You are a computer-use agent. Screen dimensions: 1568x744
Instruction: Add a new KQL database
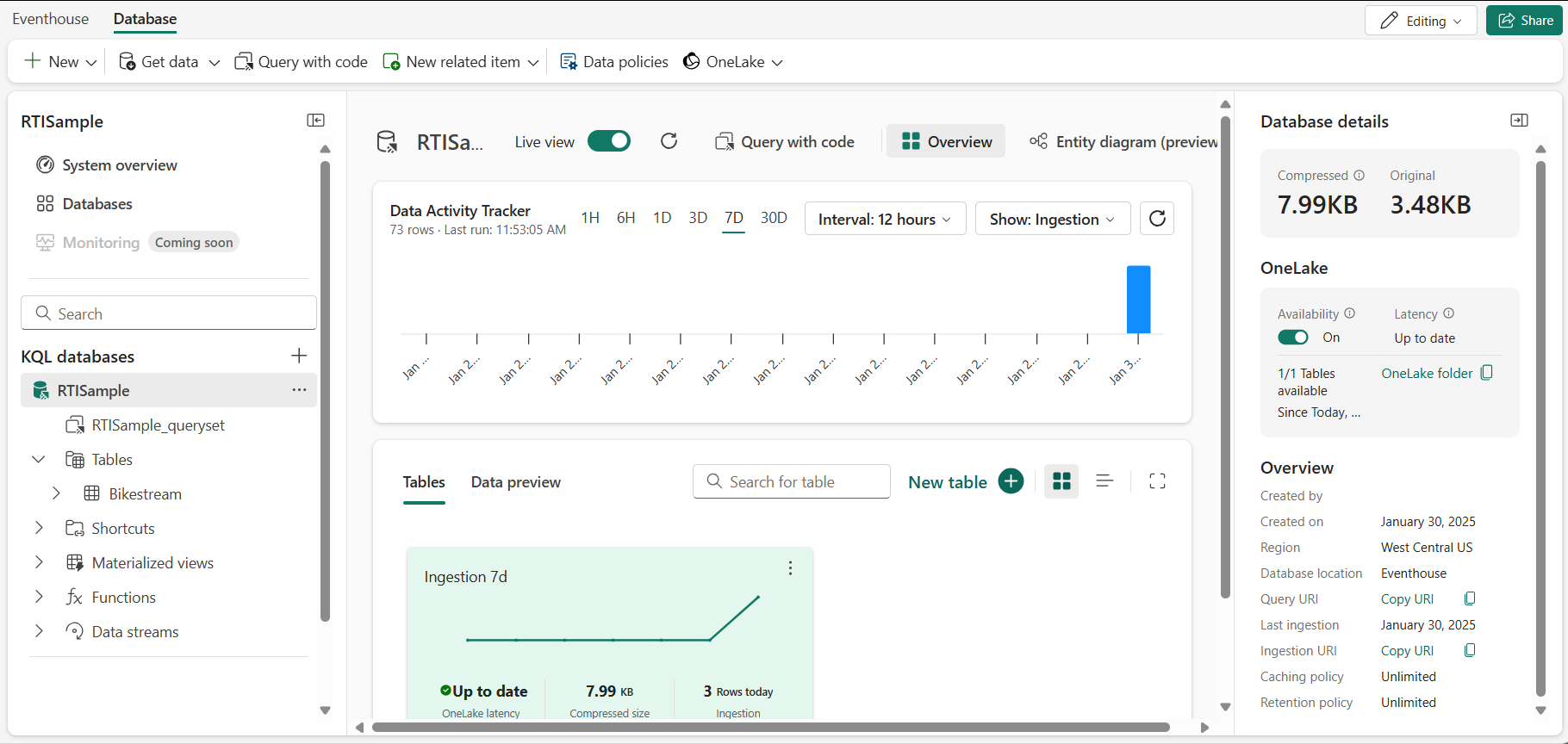299,356
